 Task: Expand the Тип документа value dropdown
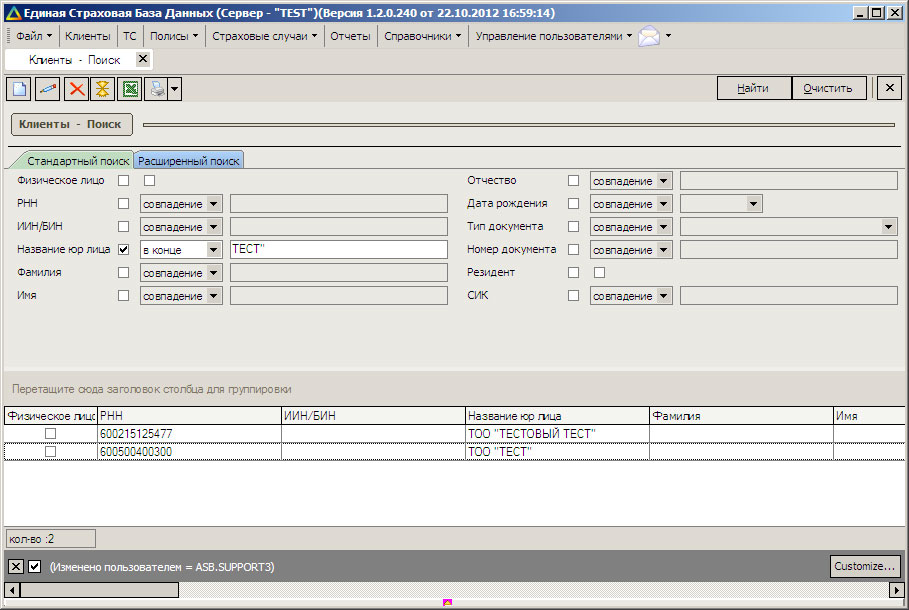pos(889,227)
